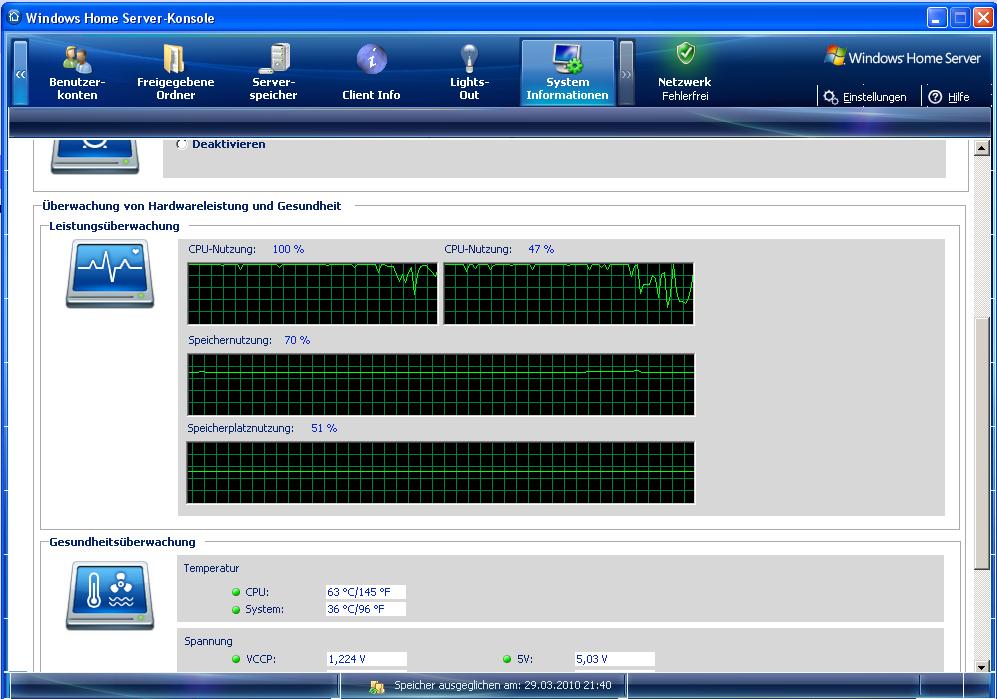
Task: Open Hilfe help link
Action: coord(949,97)
